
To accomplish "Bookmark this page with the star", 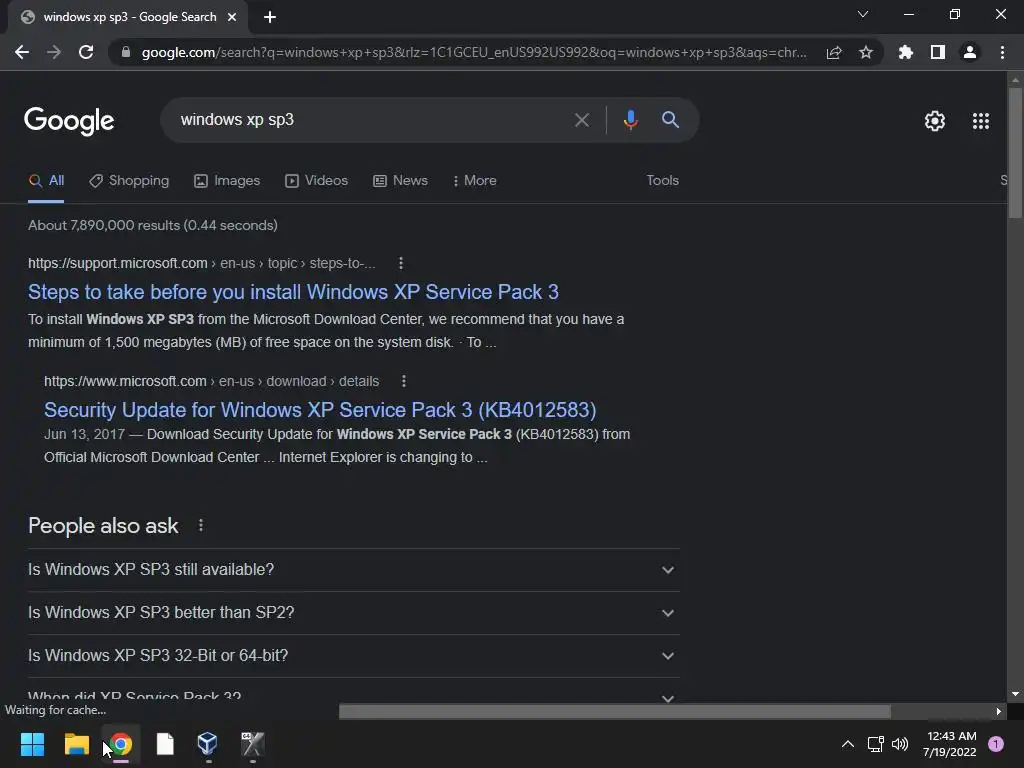I will click(x=866, y=52).
